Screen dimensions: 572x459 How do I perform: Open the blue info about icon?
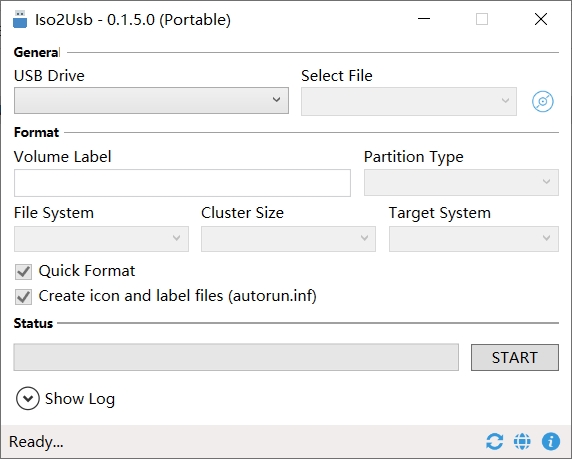tap(550, 441)
